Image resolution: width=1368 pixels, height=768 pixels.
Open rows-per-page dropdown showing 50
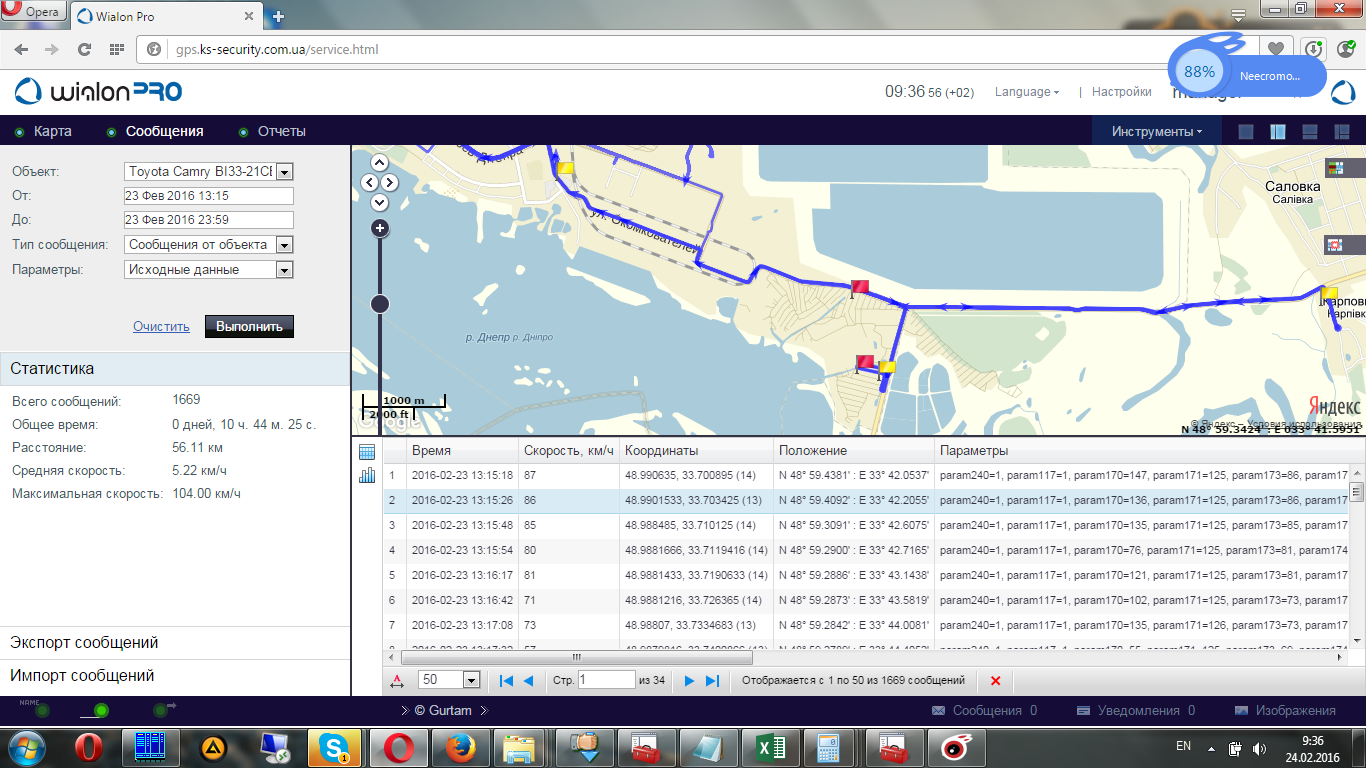click(471, 680)
